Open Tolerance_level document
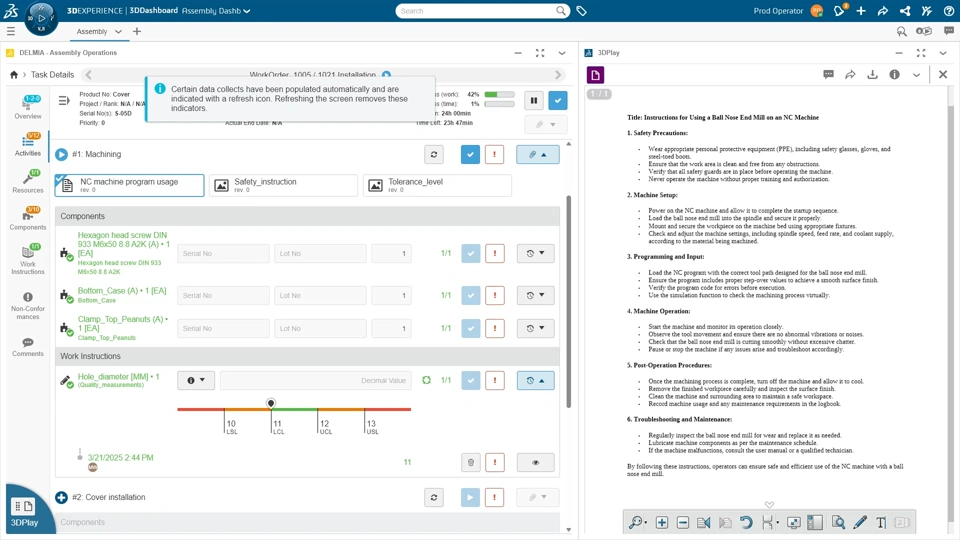 (x=437, y=185)
